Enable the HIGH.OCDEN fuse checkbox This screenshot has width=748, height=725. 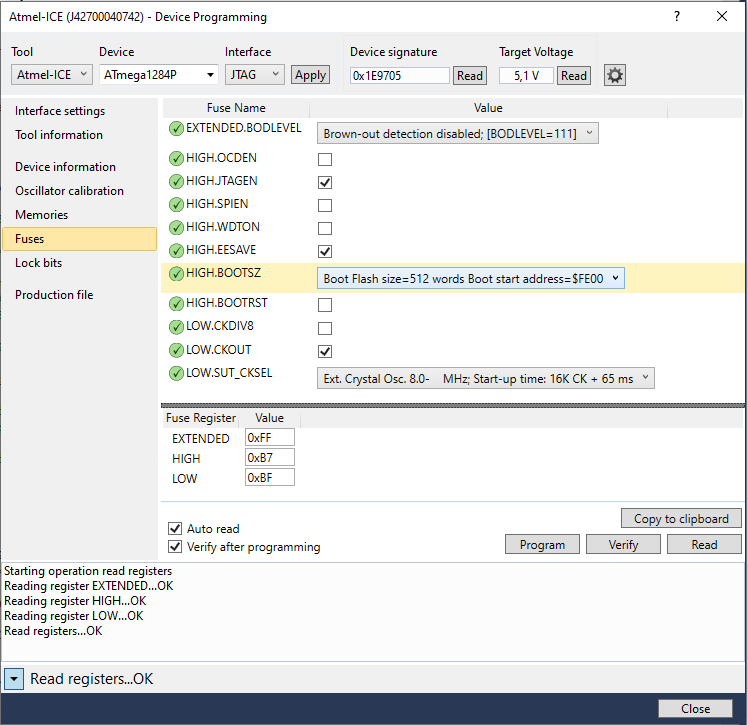coord(325,160)
